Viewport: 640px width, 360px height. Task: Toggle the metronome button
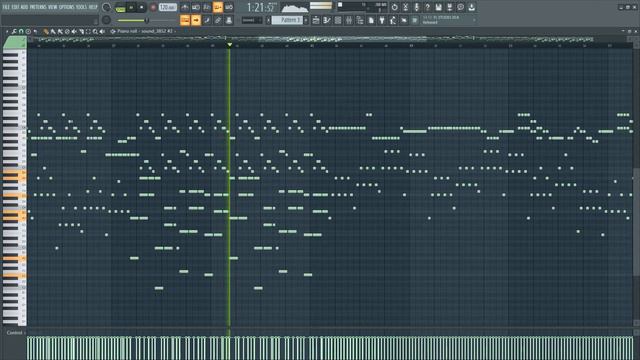(185, 7)
